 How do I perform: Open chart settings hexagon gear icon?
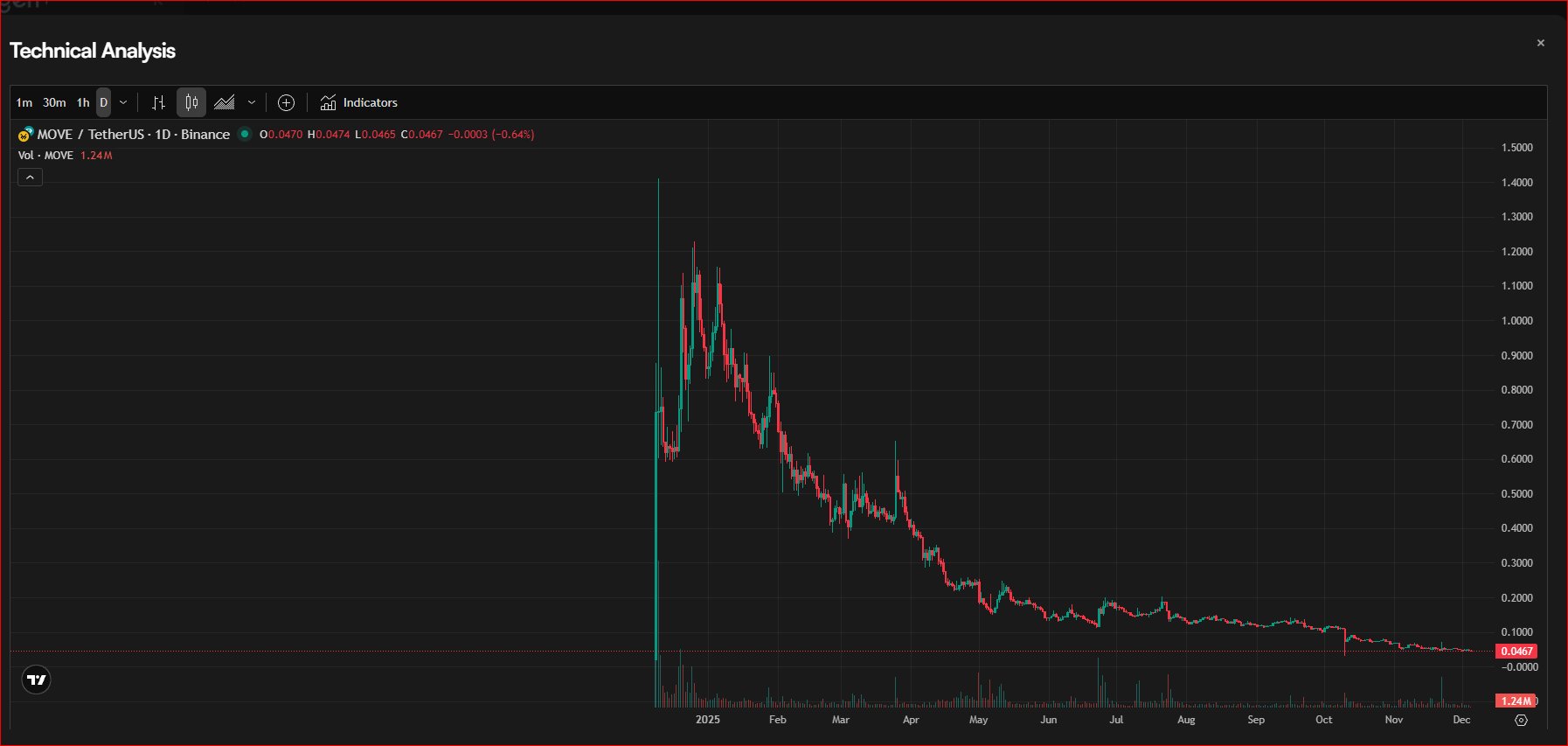(1521, 720)
